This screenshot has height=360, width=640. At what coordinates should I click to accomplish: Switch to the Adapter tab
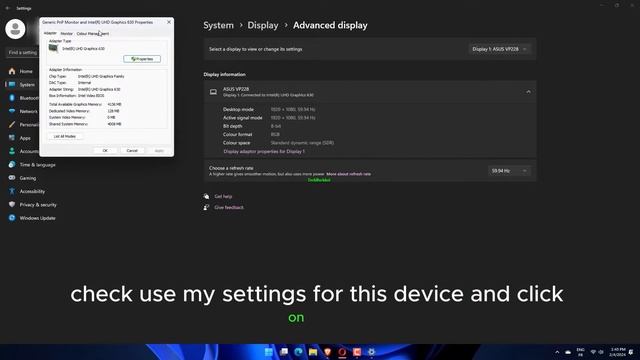point(50,33)
